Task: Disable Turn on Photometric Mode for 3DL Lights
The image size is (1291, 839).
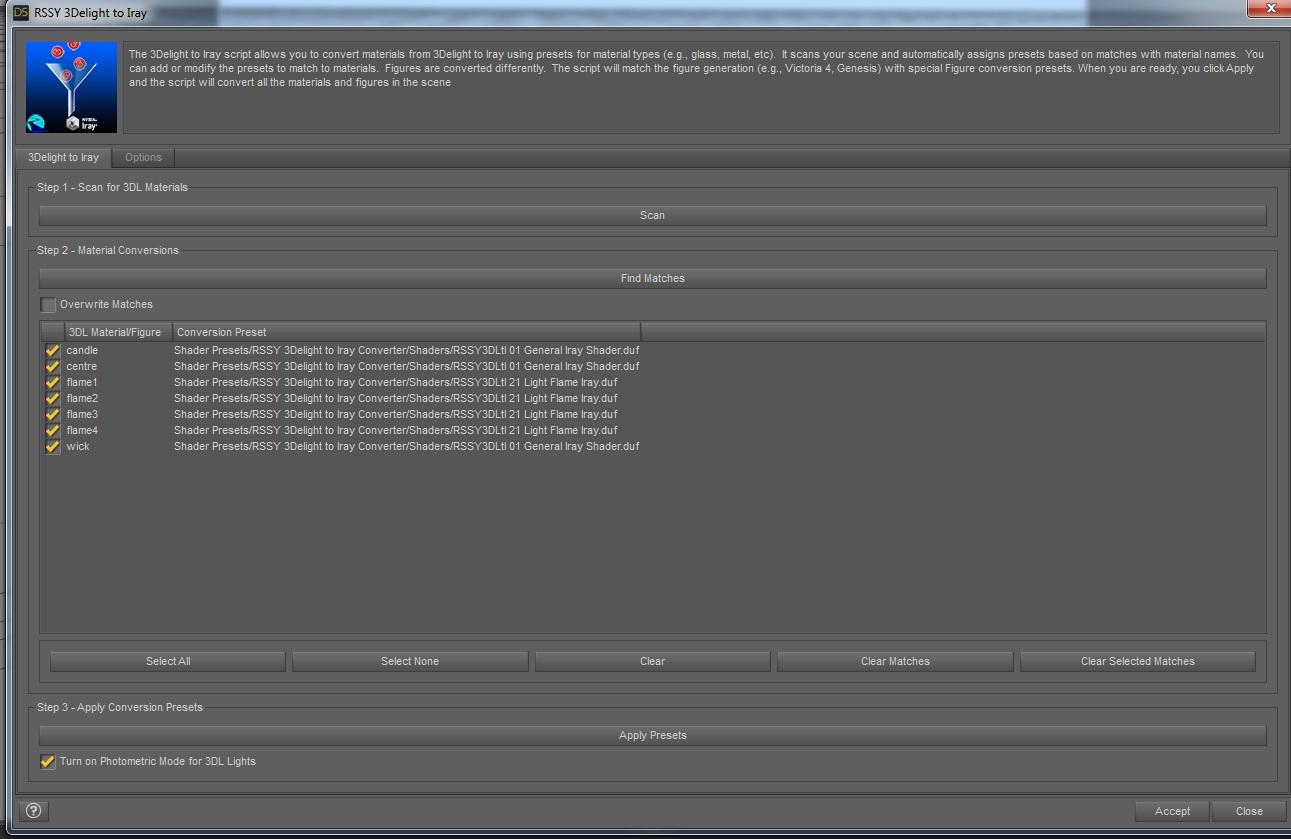Action: pyautogui.click(x=48, y=761)
